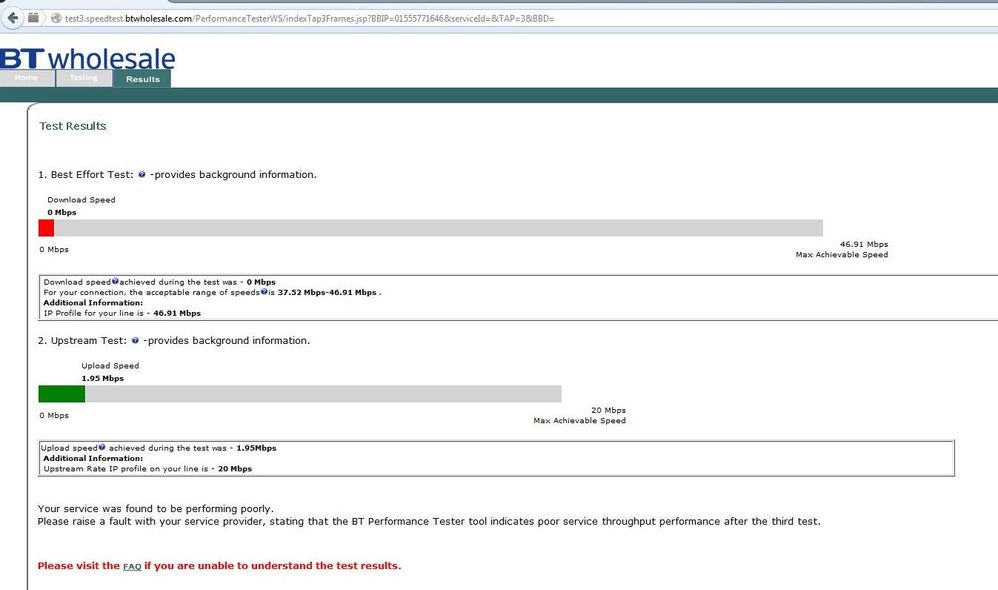Click 'IP Profile for your line is' text
The width and height of the screenshot is (998, 590).
pos(94,313)
